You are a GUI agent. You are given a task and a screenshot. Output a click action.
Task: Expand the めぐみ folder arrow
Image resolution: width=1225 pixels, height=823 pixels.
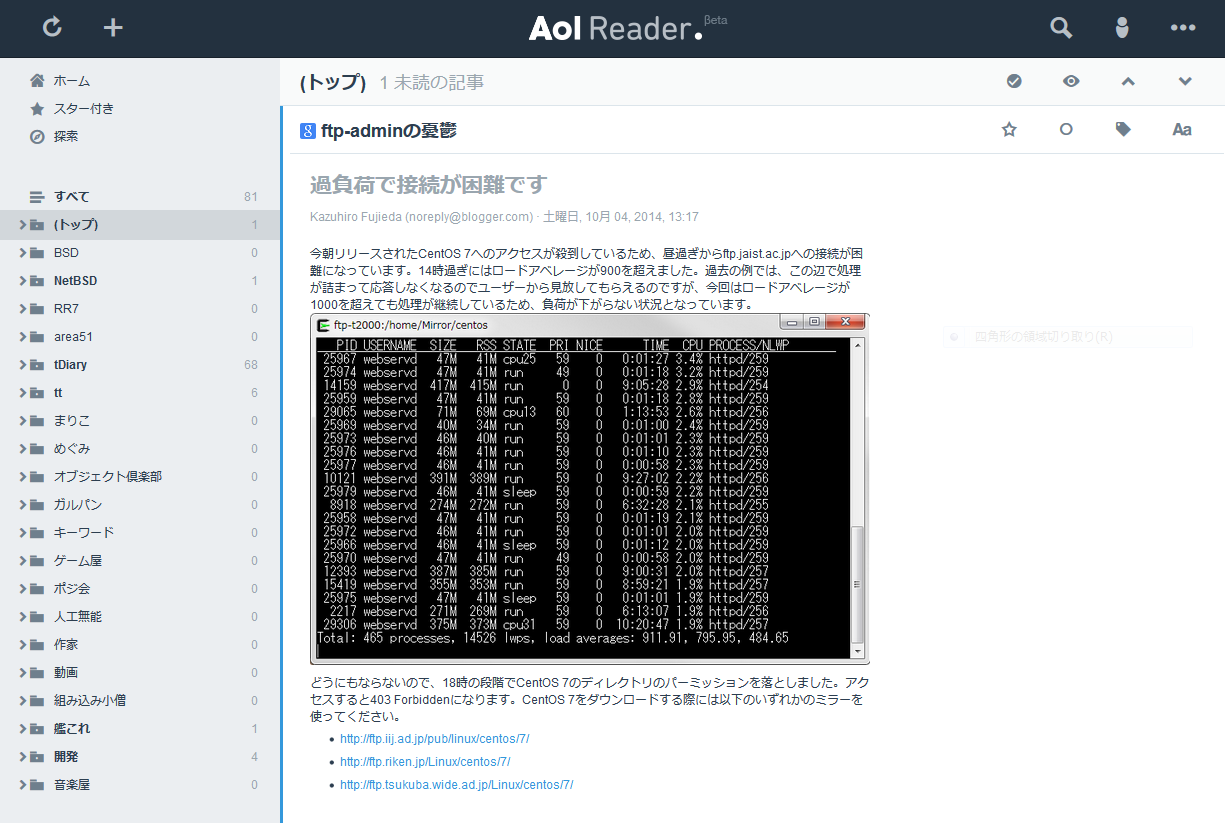(22, 448)
